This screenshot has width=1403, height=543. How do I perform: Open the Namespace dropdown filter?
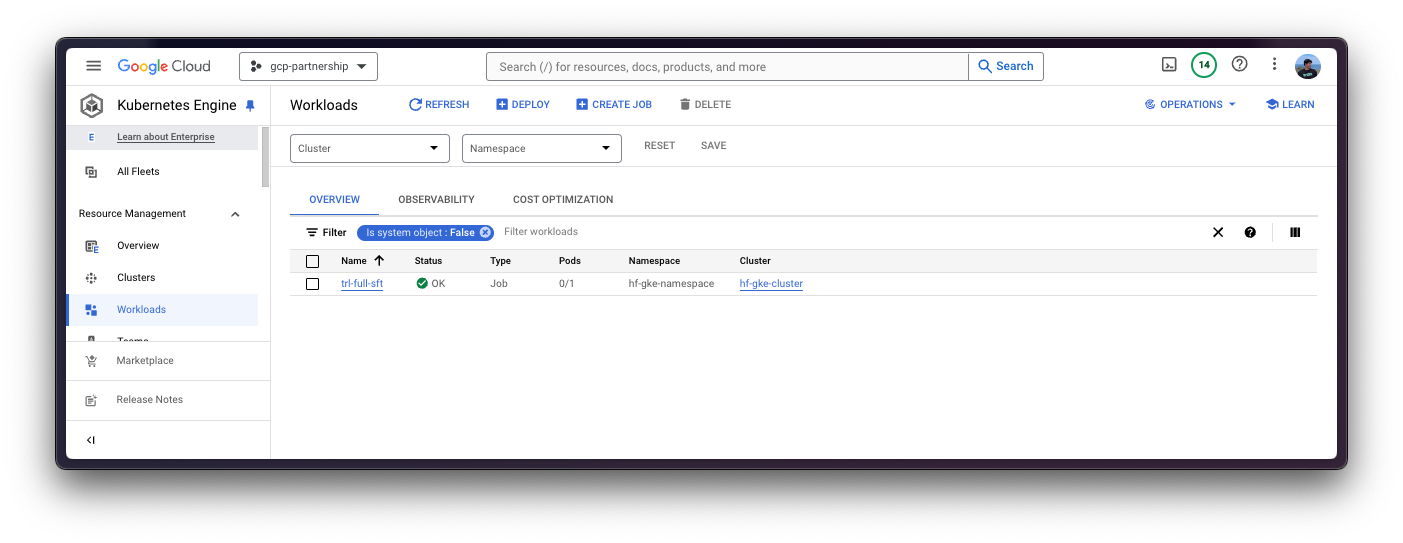[542, 148]
